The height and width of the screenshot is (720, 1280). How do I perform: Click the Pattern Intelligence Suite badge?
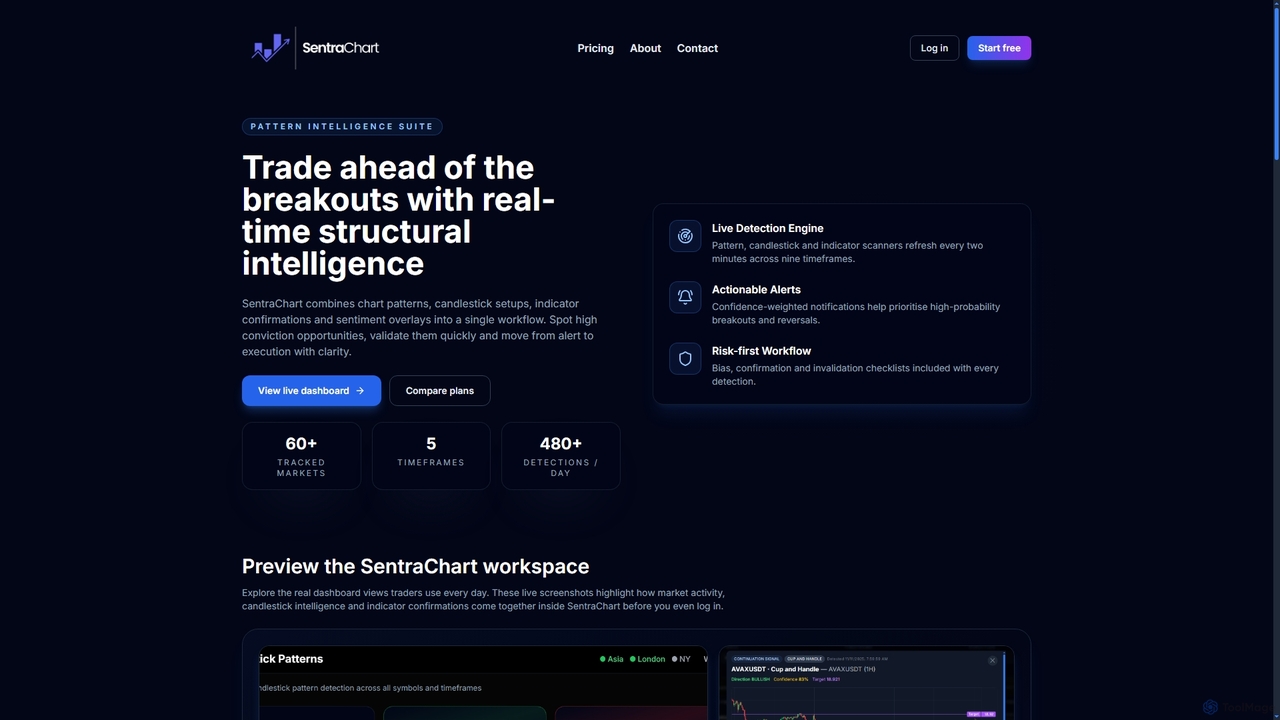point(342,126)
